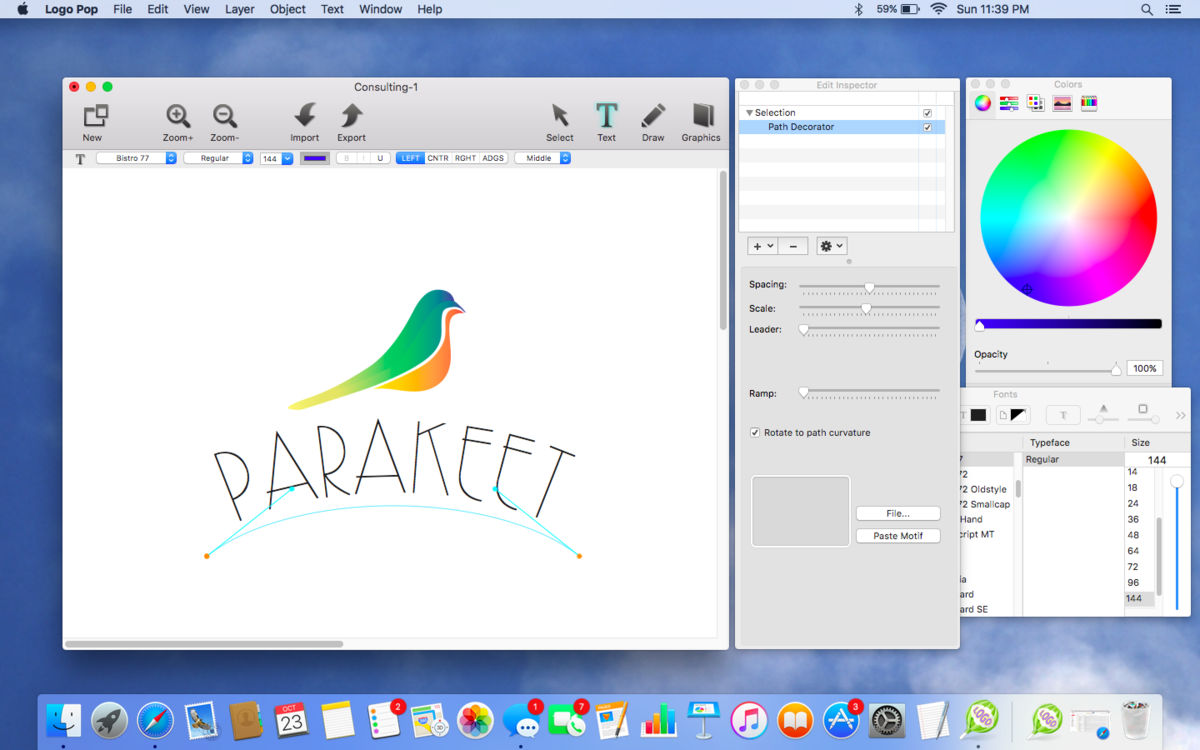Screen dimensions: 1200x750
Task: Click the File... button
Action: (897, 514)
